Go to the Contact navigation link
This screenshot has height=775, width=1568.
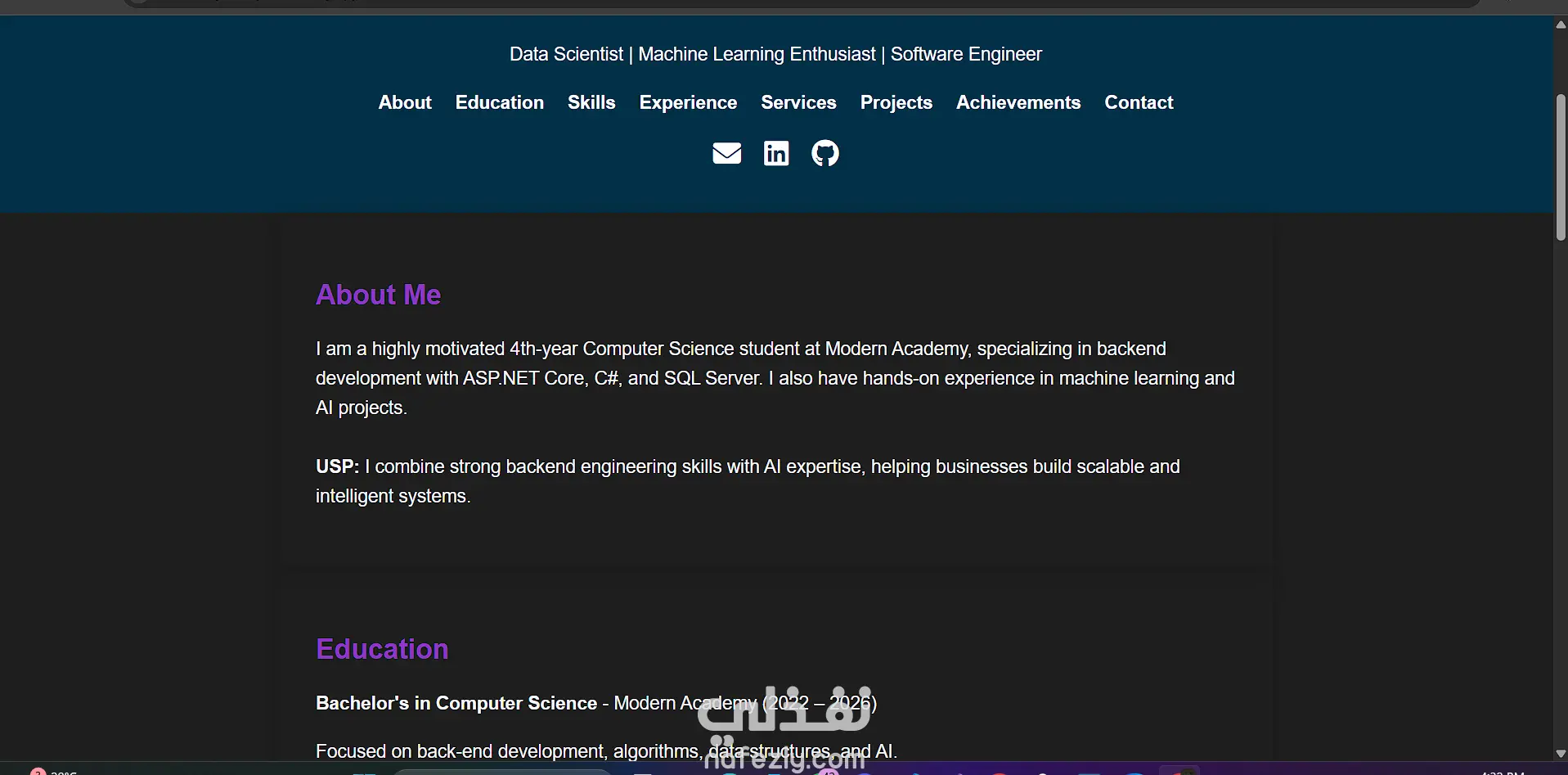pyautogui.click(x=1139, y=102)
